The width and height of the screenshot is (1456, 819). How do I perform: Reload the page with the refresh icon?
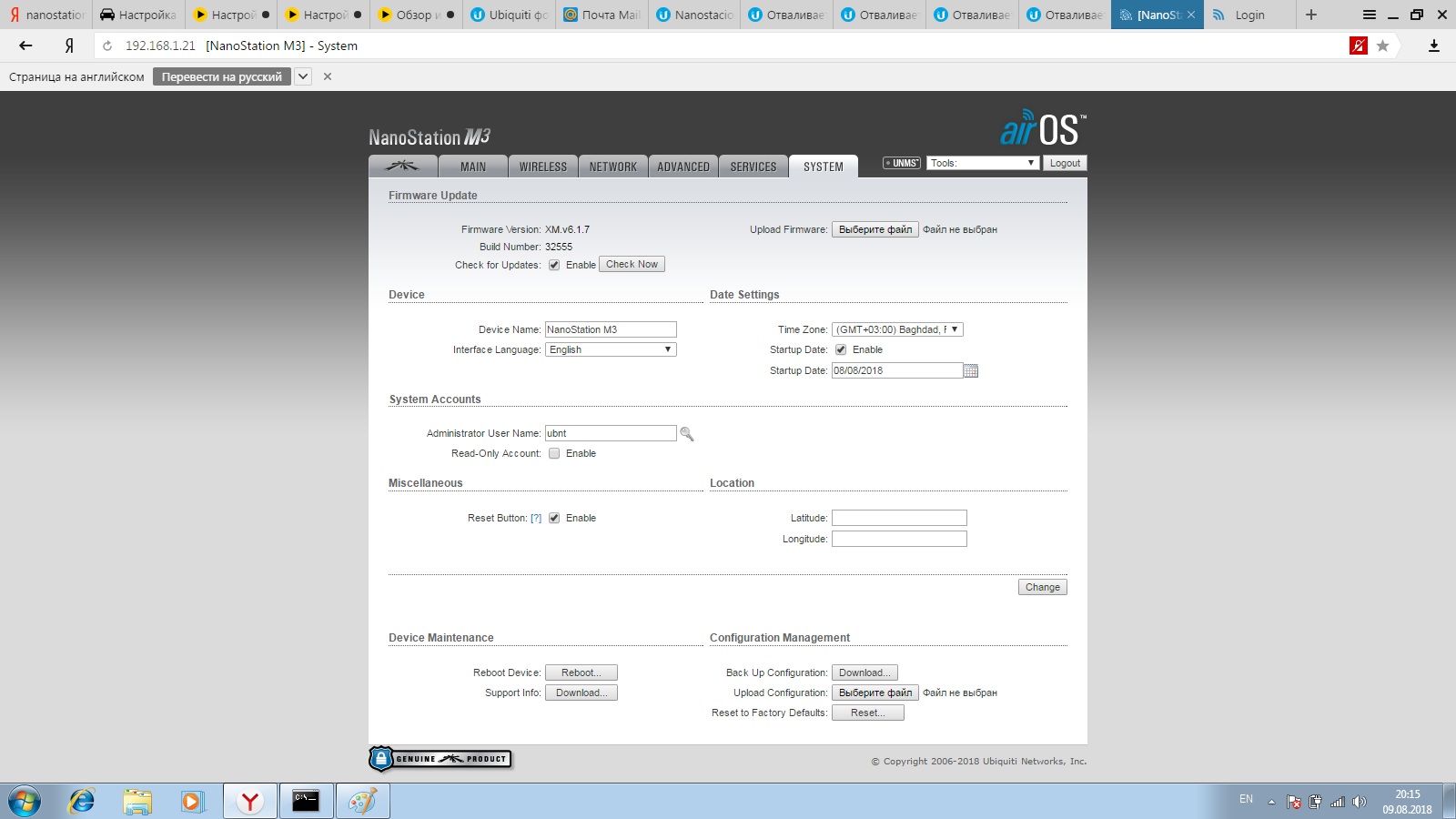[107, 45]
